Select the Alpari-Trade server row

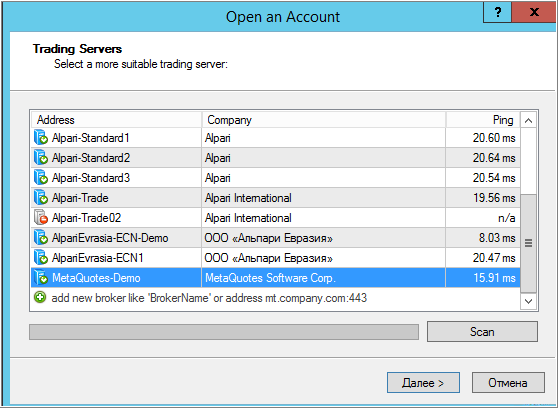click(x=275, y=198)
